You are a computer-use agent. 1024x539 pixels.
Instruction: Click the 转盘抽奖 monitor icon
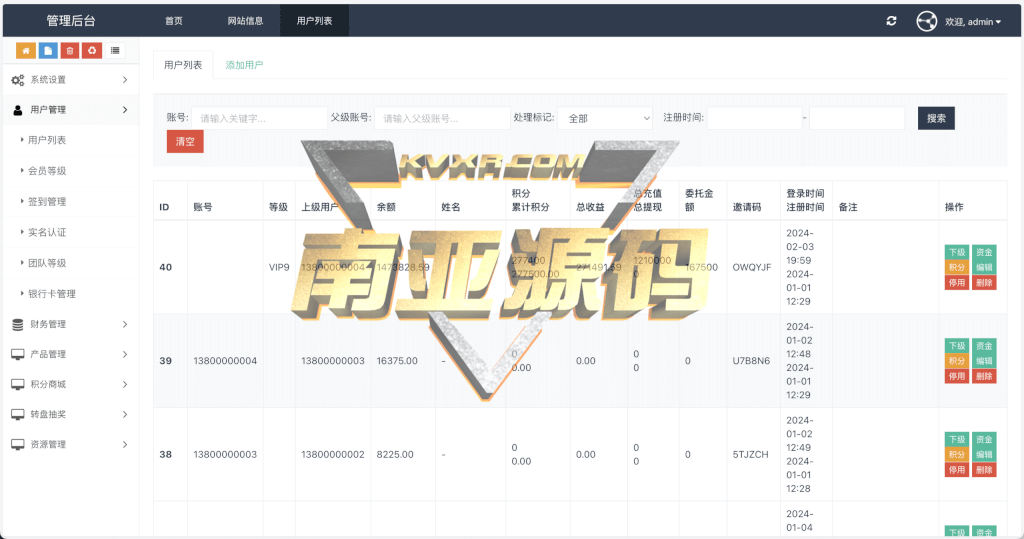pos(18,414)
